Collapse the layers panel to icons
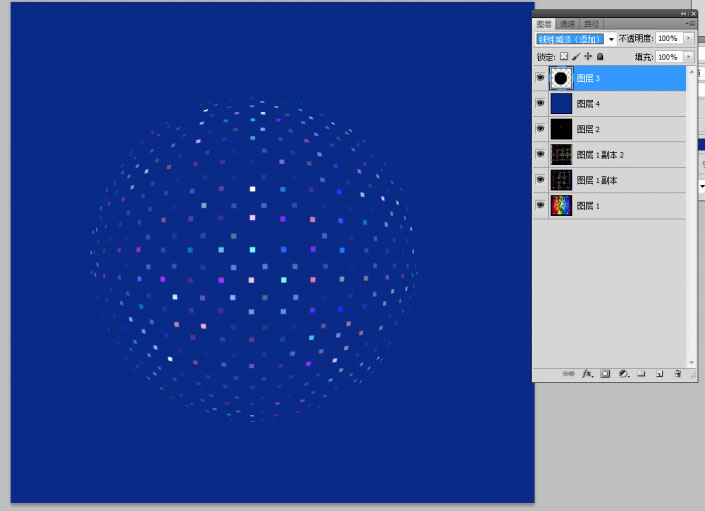The width and height of the screenshot is (705, 511). coord(683,13)
